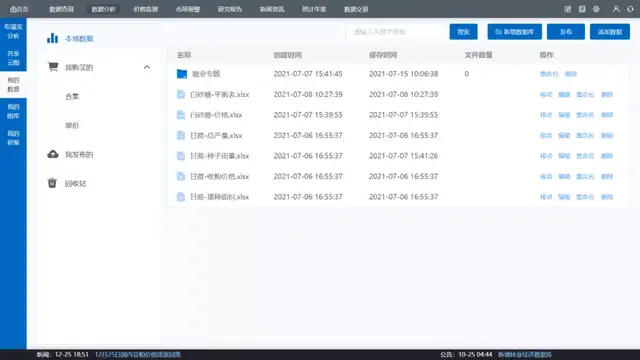Click the 新增数据库 button

514,32
